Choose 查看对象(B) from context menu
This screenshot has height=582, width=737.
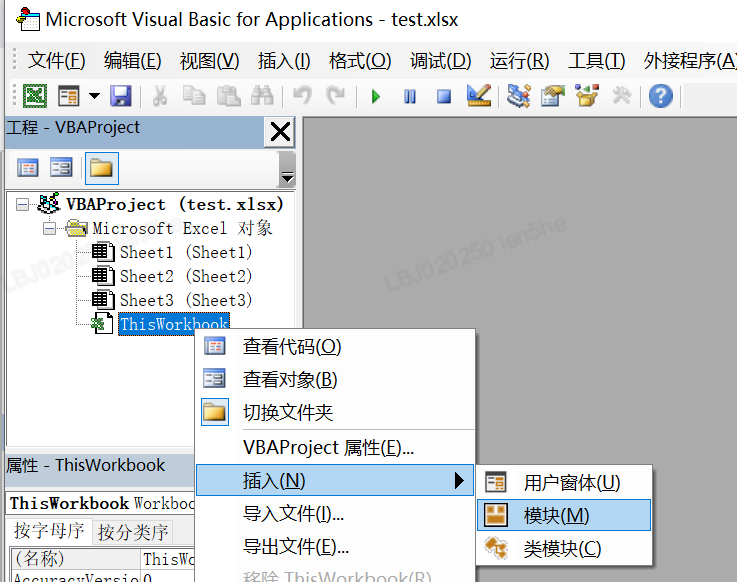pyautogui.click(x=335, y=379)
